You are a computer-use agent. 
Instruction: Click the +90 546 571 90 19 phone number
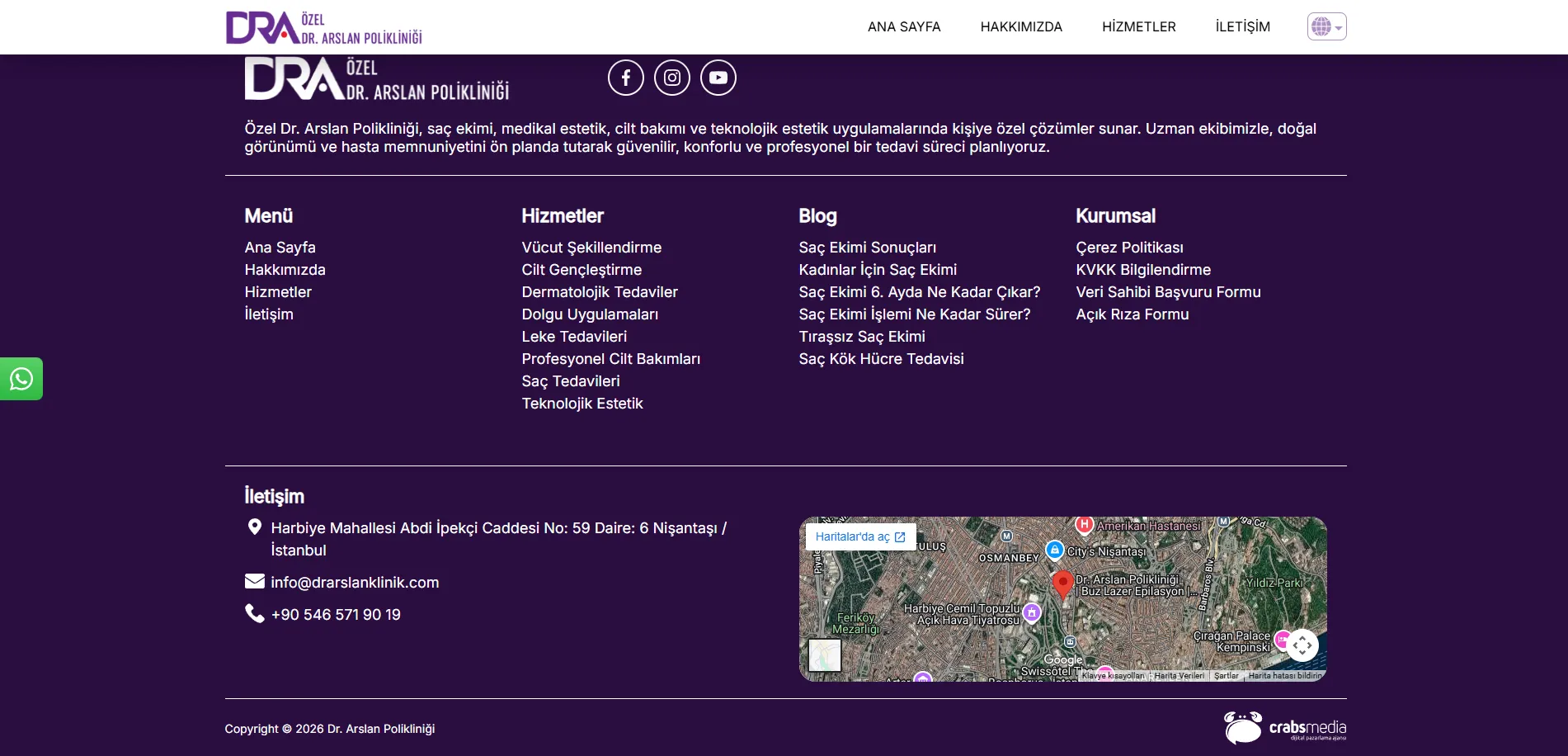[336, 615]
